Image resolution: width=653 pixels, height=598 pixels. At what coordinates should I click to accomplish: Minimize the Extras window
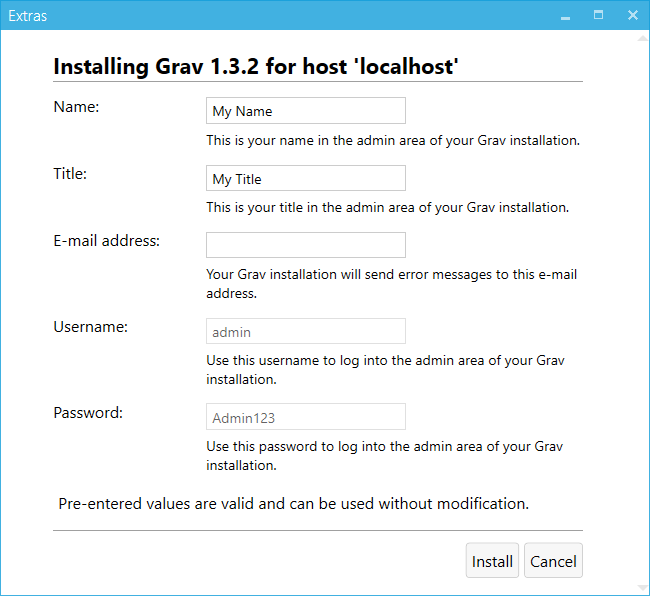point(567,16)
